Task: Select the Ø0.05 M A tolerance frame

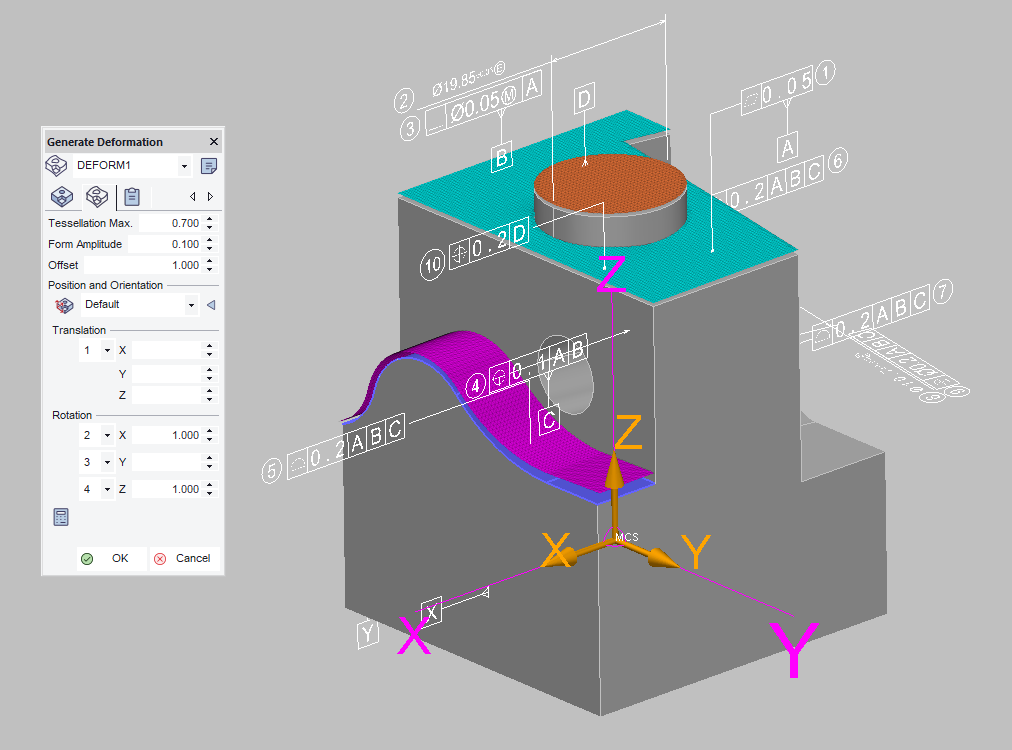Action: [x=485, y=103]
